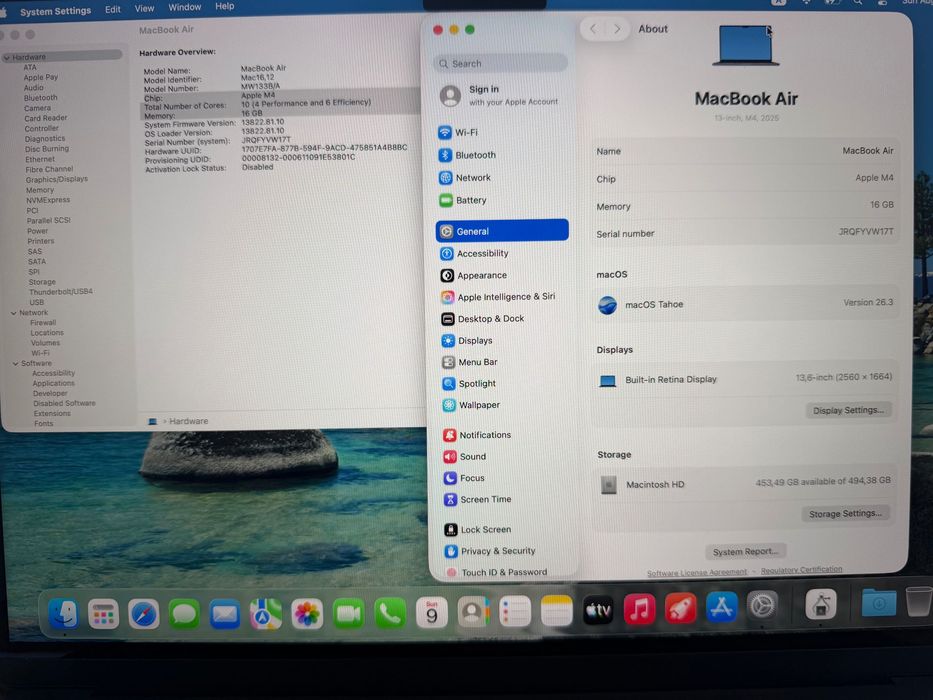Open the View menu
This screenshot has width=933, height=700.
pos(144,8)
